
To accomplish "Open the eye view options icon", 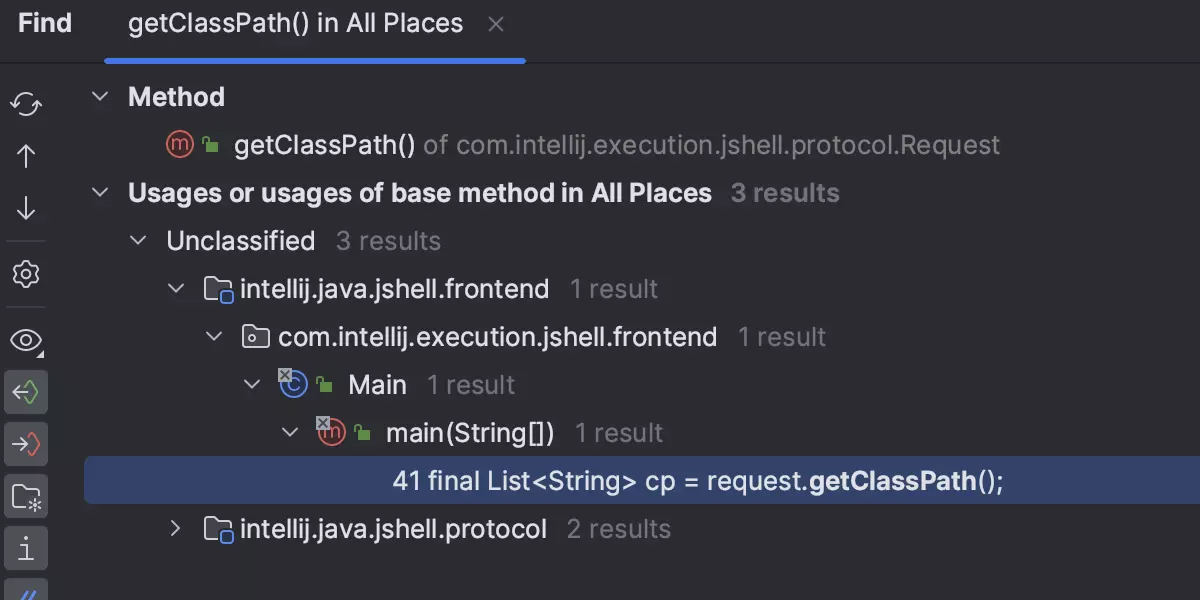I will coord(26,341).
